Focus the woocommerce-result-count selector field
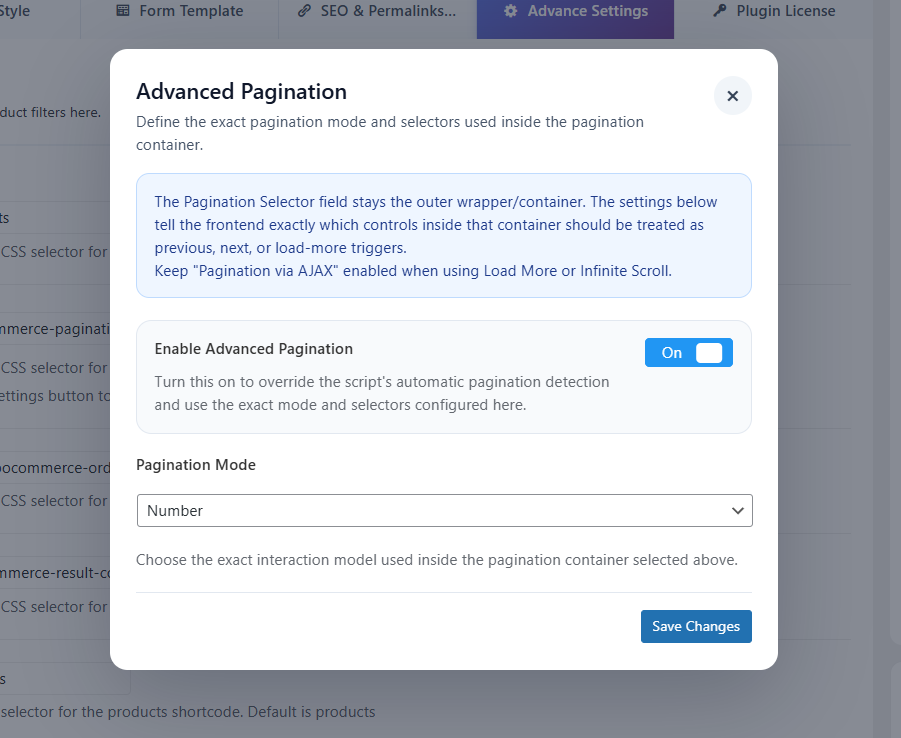The image size is (901, 738). (55, 572)
